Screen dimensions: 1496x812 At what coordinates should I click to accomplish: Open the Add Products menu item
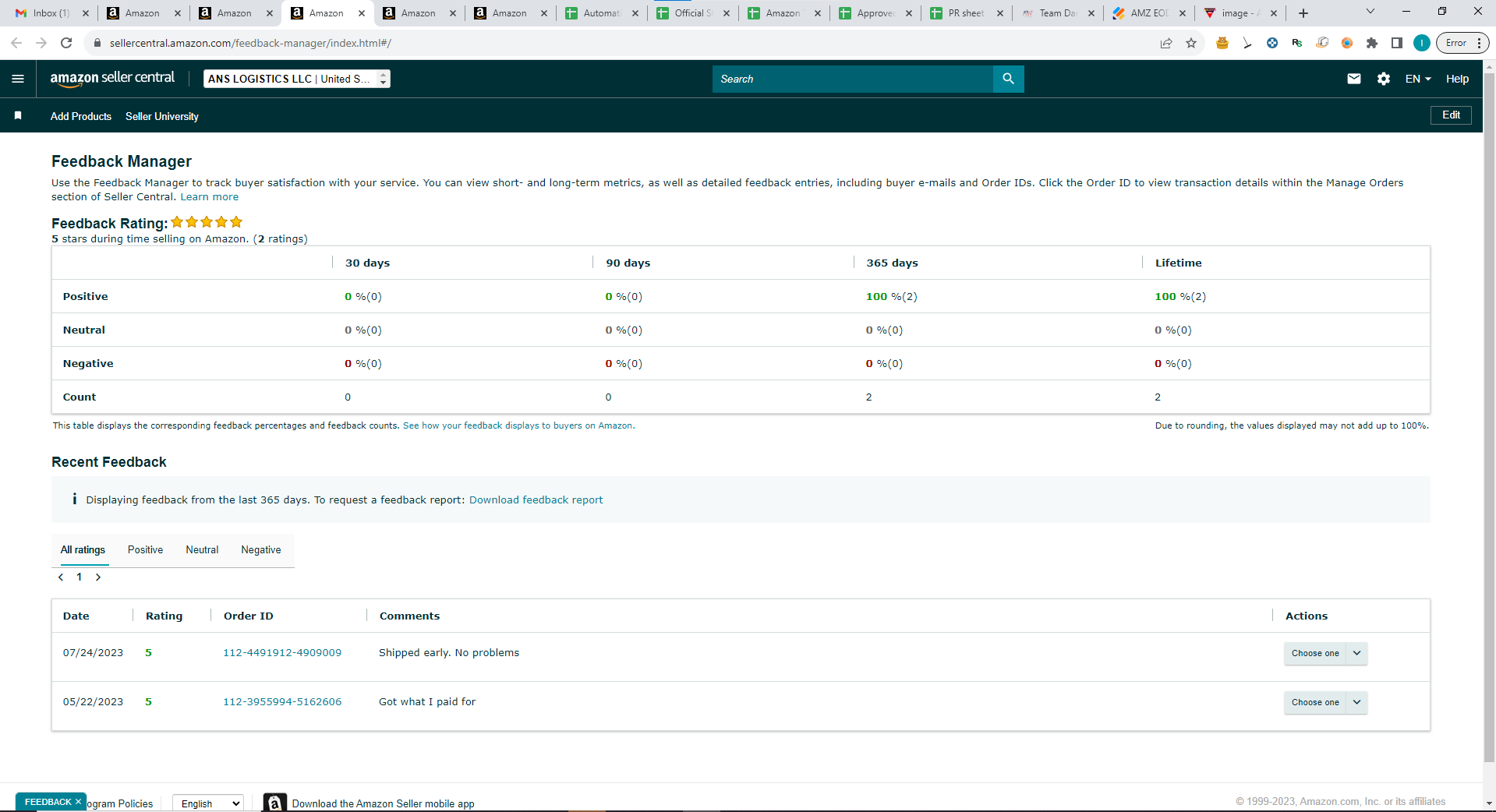pyautogui.click(x=81, y=116)
